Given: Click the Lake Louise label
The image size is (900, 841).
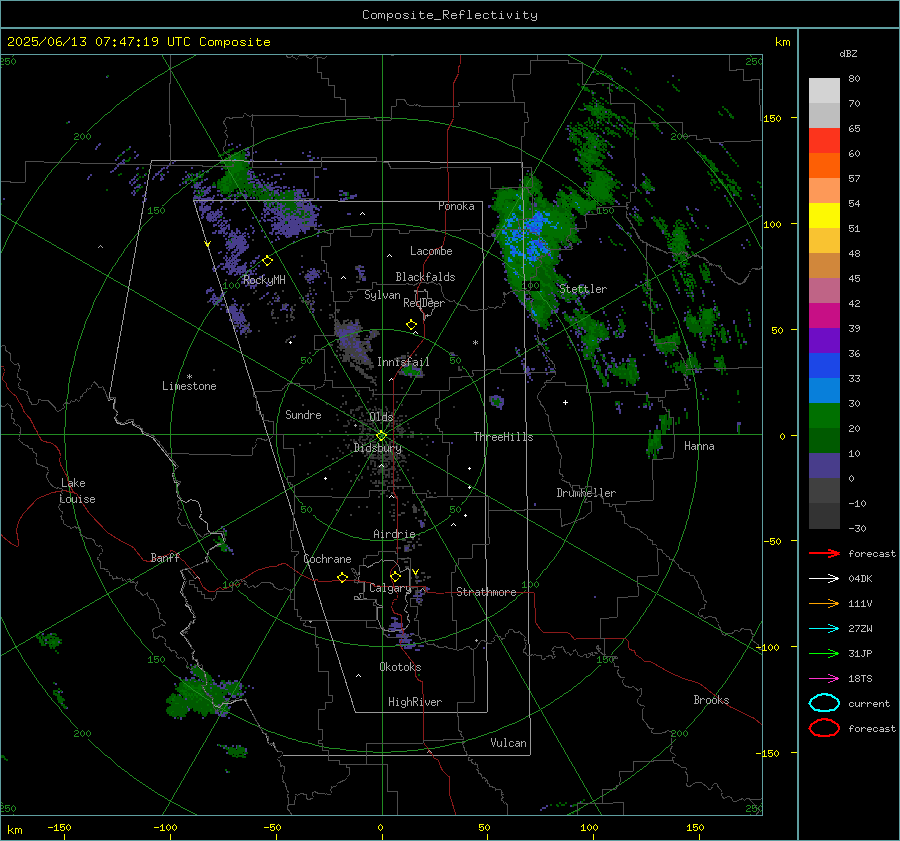Looking at the screenshot, I should (77, 491).
